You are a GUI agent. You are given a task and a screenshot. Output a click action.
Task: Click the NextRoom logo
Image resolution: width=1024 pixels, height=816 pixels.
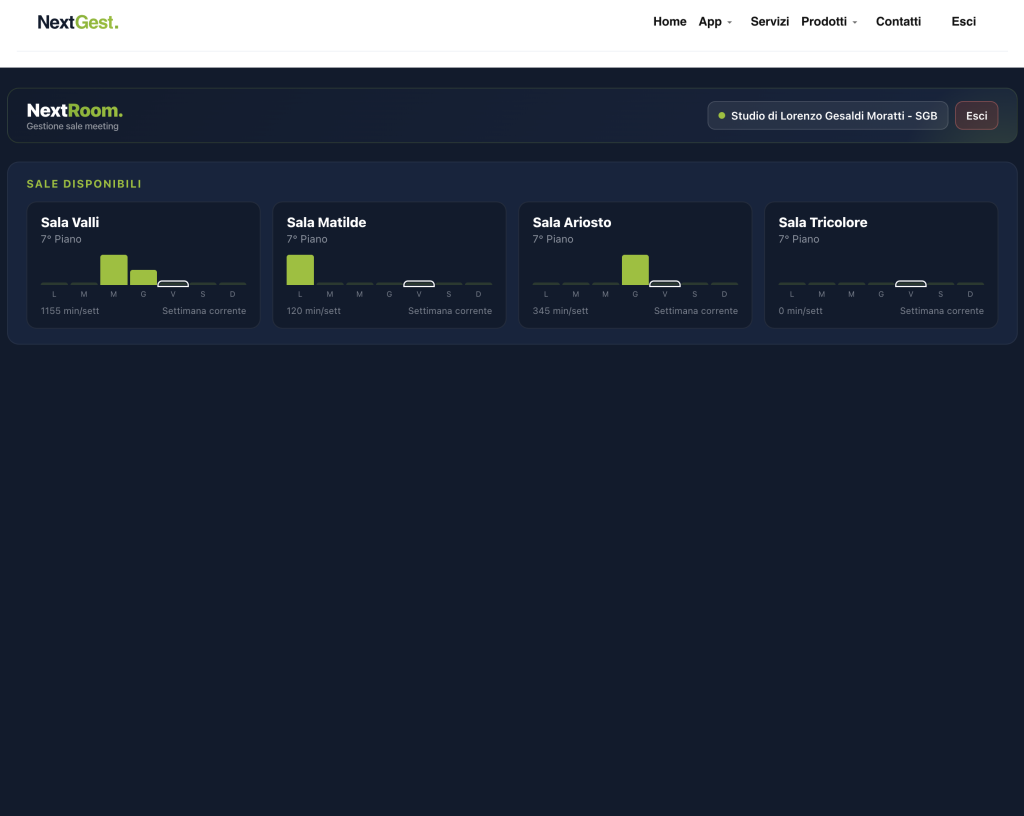[x=74, y=110]
